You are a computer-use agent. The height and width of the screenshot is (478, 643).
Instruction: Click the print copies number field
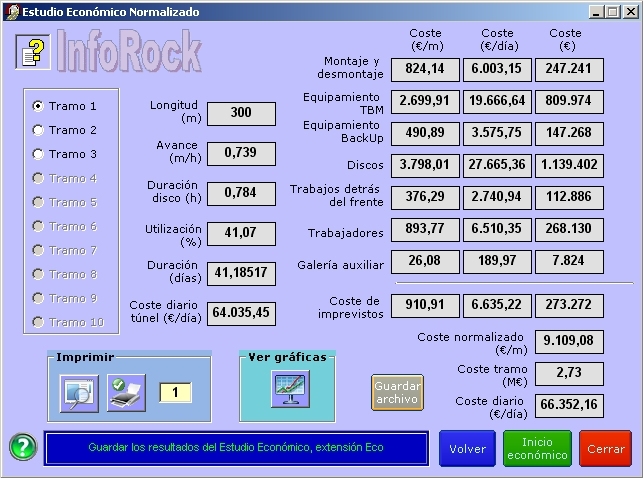click(175, 393)
